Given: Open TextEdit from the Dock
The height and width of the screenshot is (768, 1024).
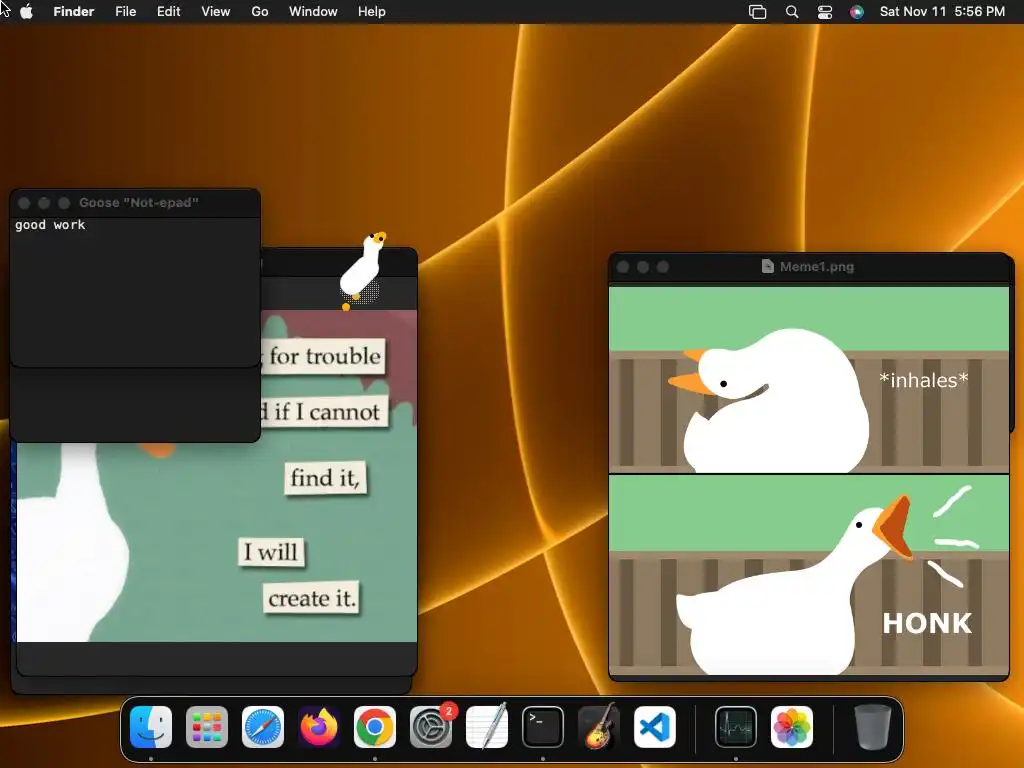Looking at the screenshot, I should (487, 727).
